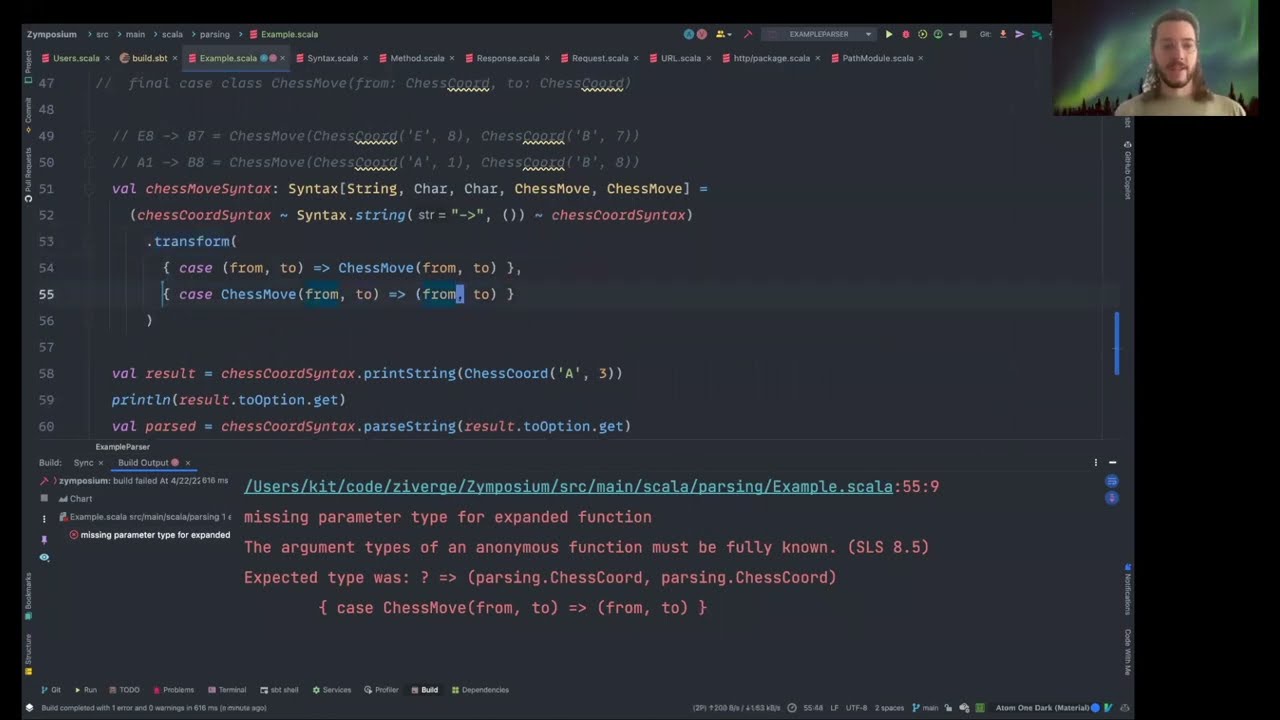Open the Debug tool with the bug icon
The height and width of the screenshot is (720, 1280).
point(905,33)
